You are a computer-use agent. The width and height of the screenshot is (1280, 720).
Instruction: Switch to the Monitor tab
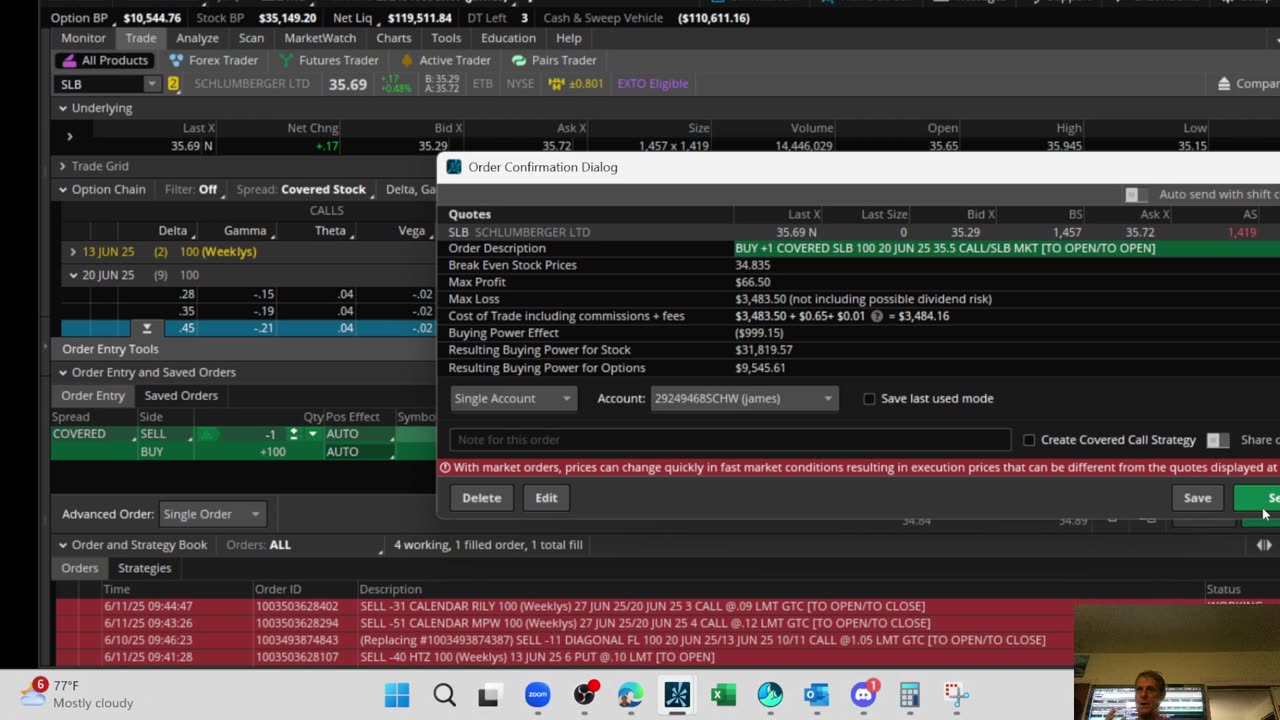point(83,38)
